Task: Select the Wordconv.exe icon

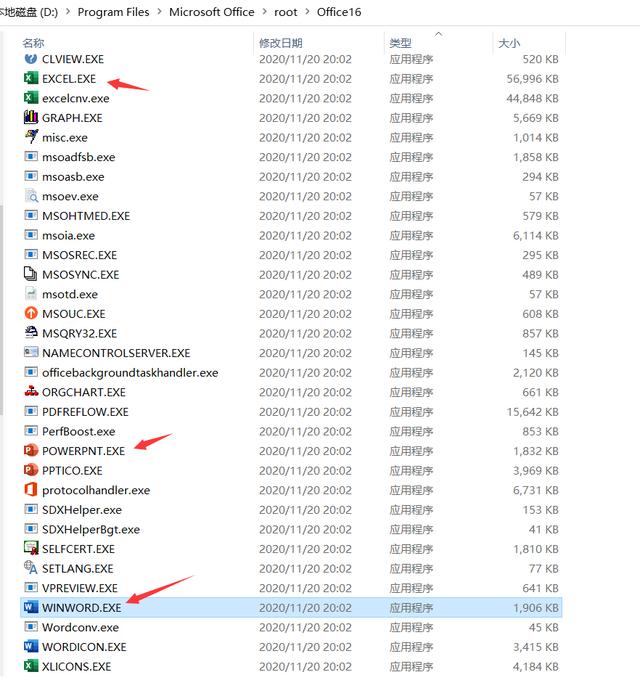Action: 31,627
